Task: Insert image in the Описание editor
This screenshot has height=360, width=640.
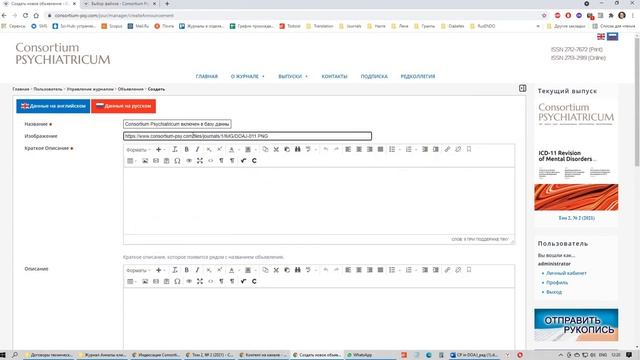Action: 145,282
